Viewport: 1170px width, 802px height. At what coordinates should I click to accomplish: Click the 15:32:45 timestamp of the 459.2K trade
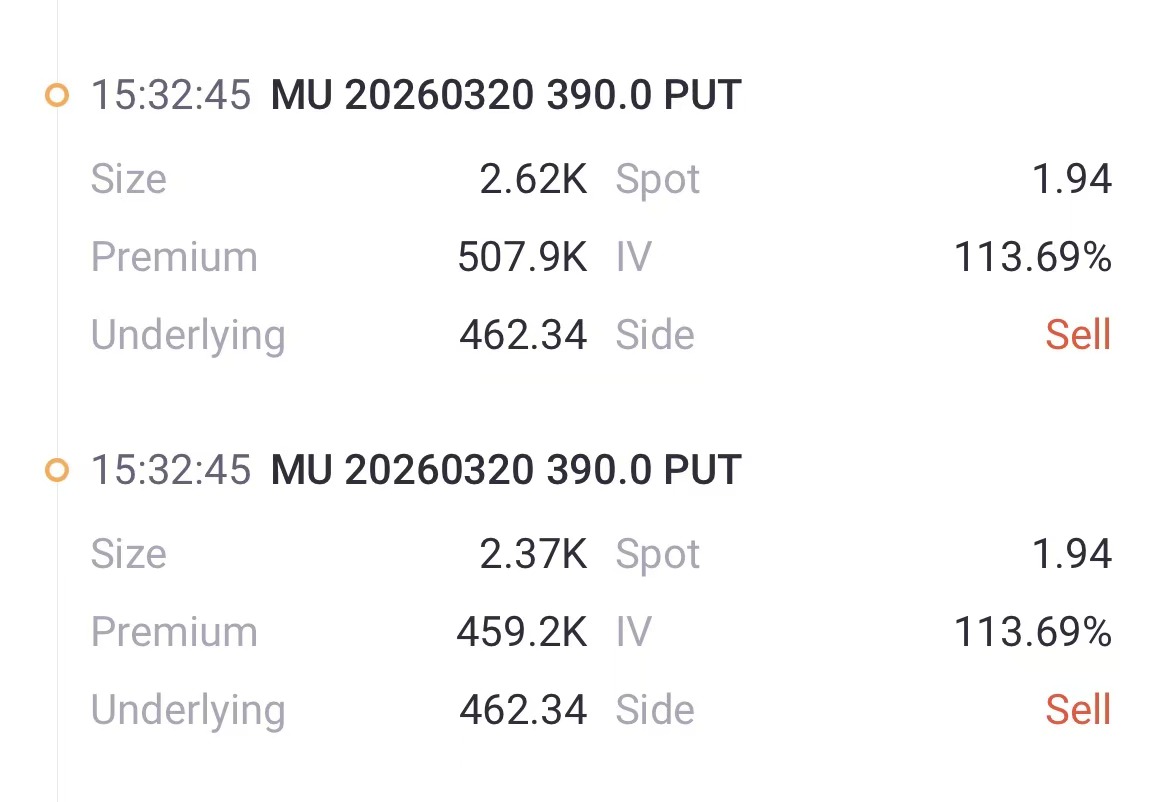[x=171, y=470]
